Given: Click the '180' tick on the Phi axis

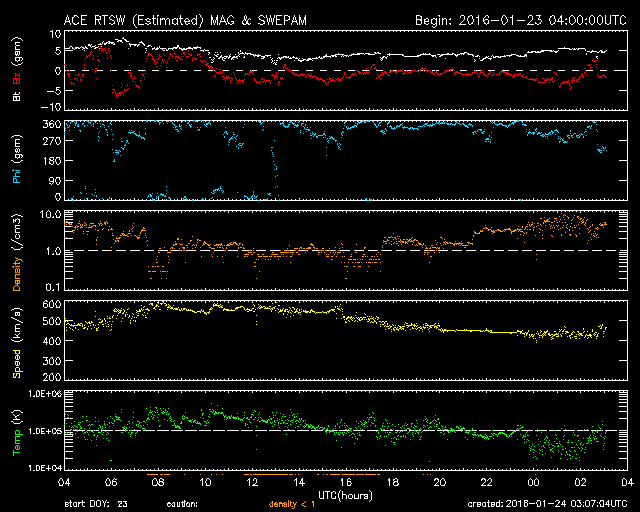Looking at the screenshot, I should click(53, 161).
